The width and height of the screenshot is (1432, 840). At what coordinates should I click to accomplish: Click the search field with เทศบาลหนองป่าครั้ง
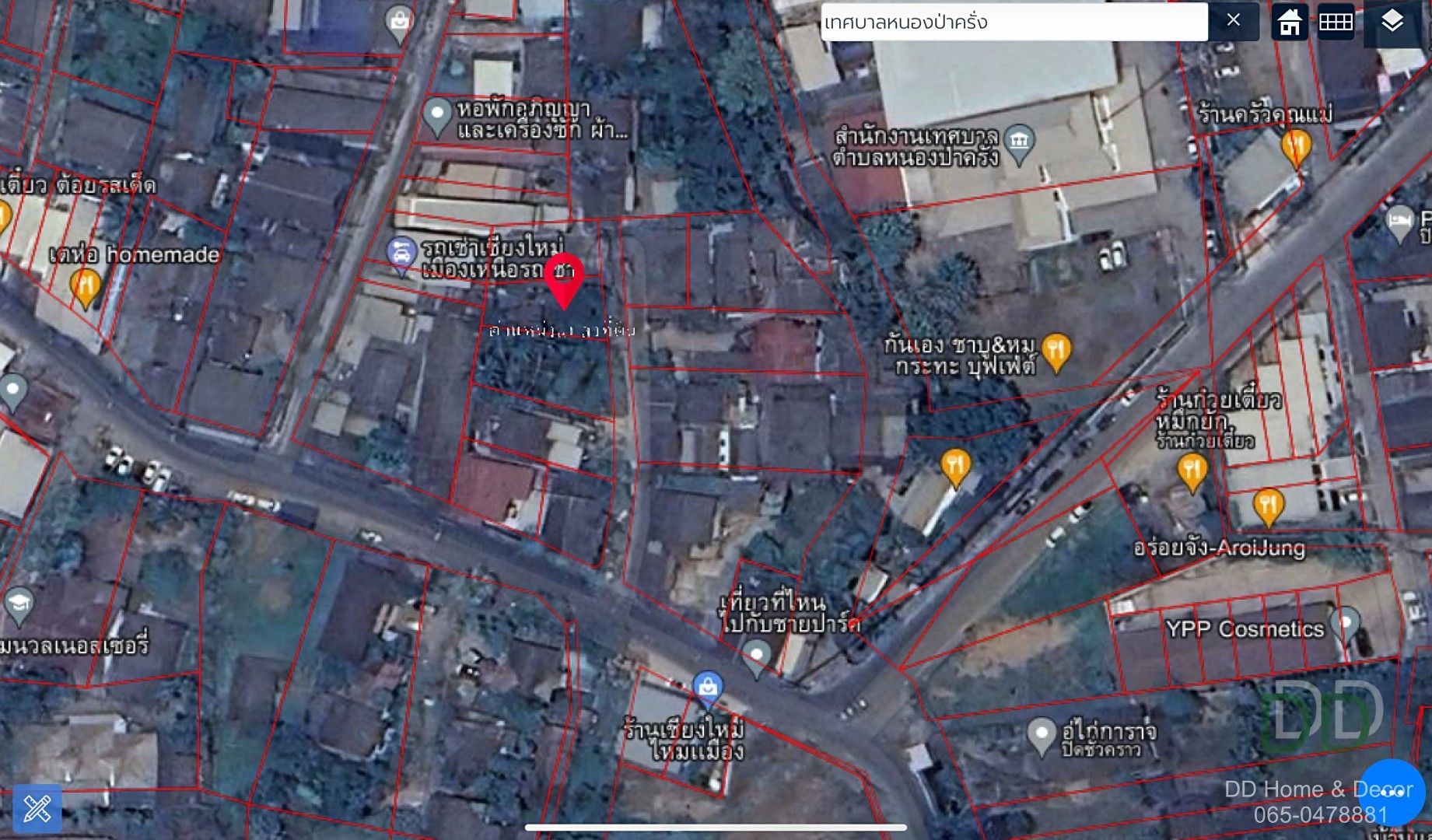coord(1014,22)
